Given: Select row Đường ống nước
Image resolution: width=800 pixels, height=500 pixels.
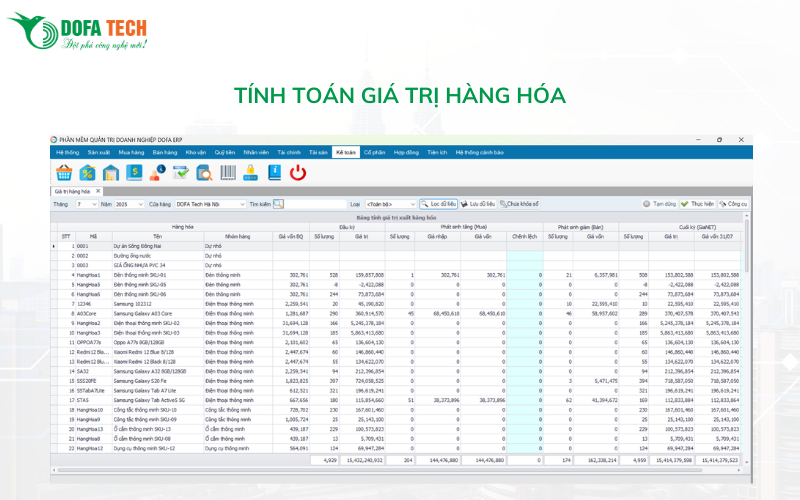Looking at the screenshot, I should coord(398,256).
